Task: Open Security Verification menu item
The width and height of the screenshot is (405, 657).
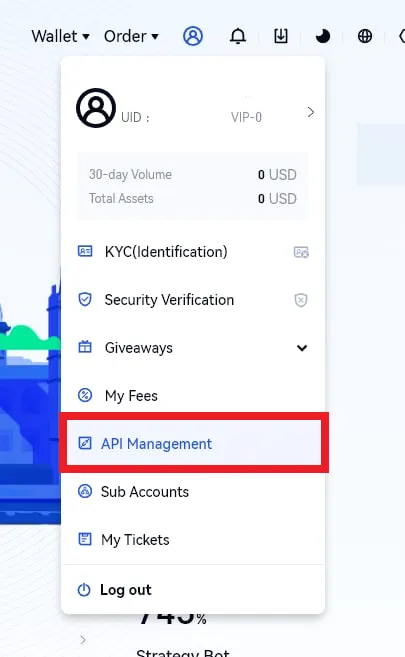Action: click(x=193, y=300)
